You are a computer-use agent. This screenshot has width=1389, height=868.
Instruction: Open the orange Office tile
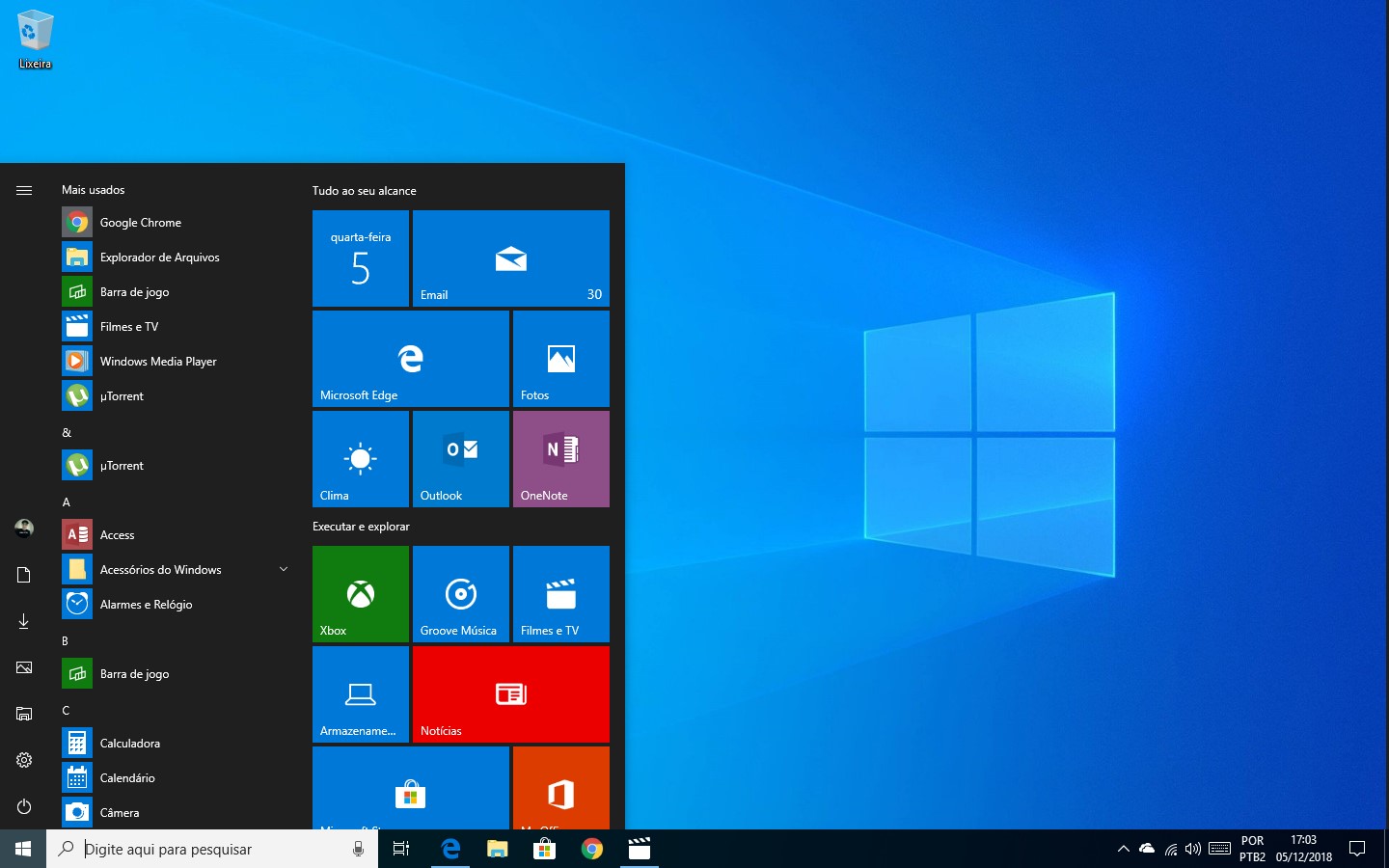[x=561, y=788]
